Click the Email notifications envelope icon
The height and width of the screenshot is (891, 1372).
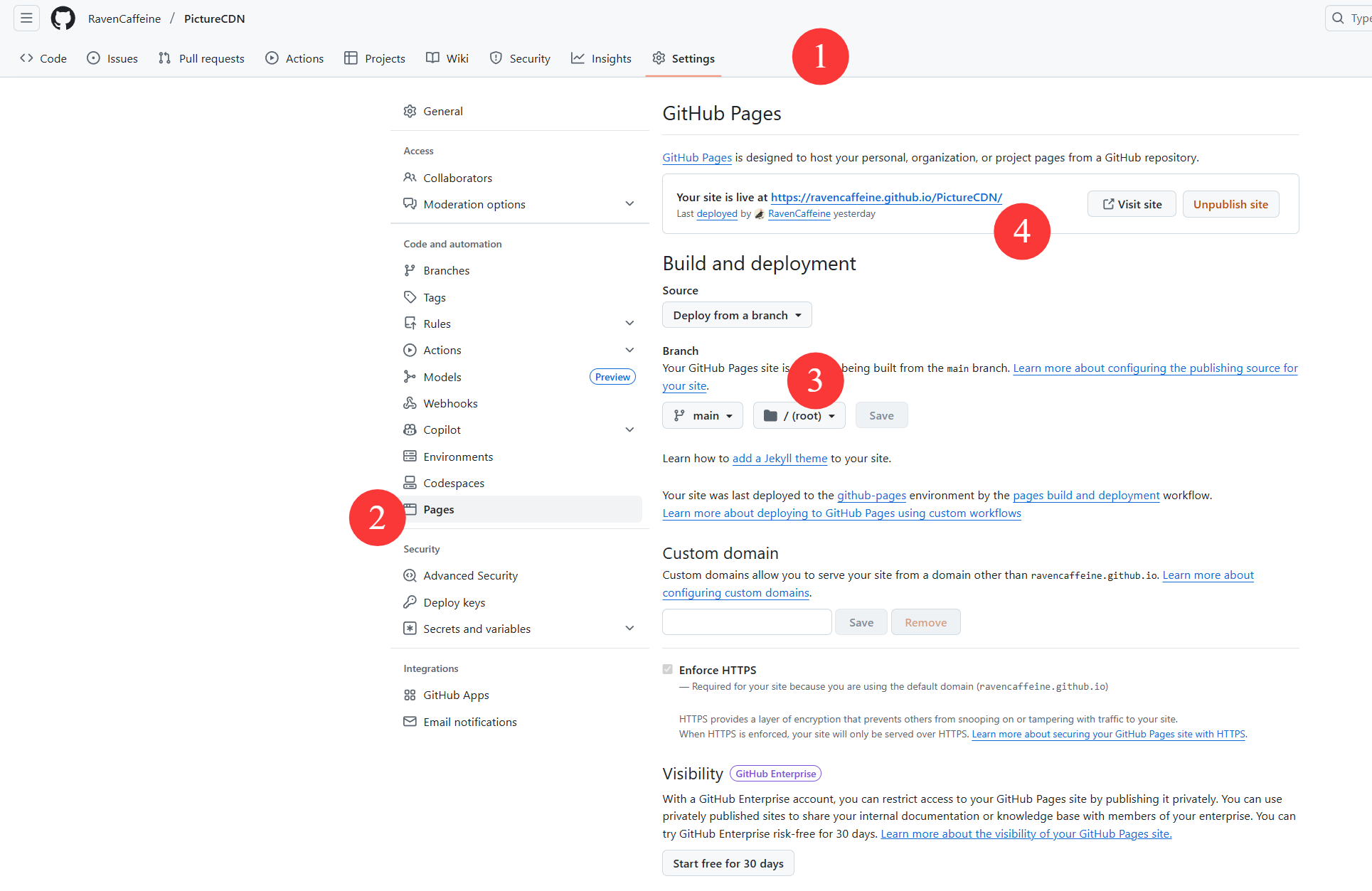click(410, 722)
